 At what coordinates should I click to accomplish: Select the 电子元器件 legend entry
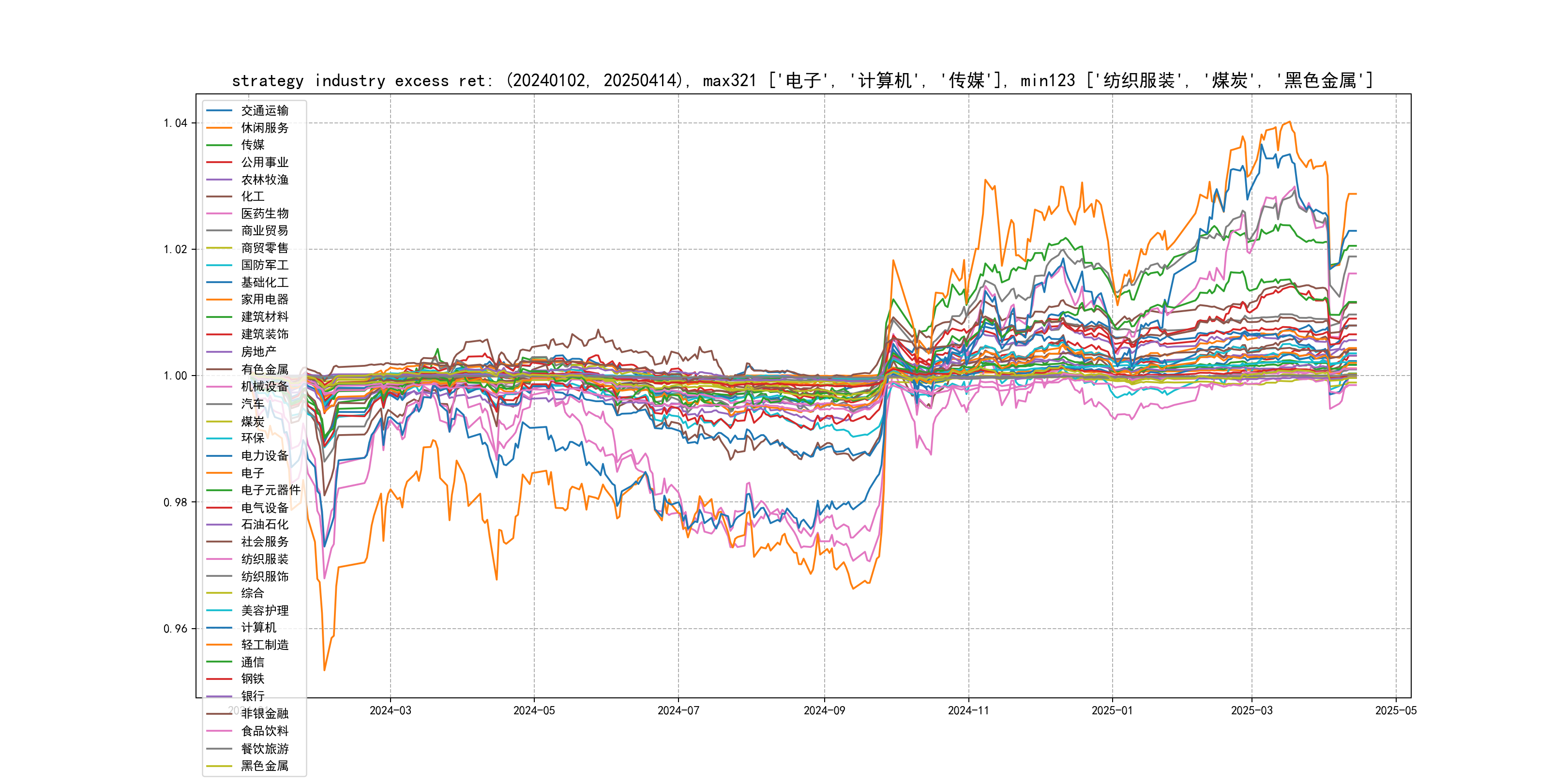pyautogui.click(x=270, y=490)
